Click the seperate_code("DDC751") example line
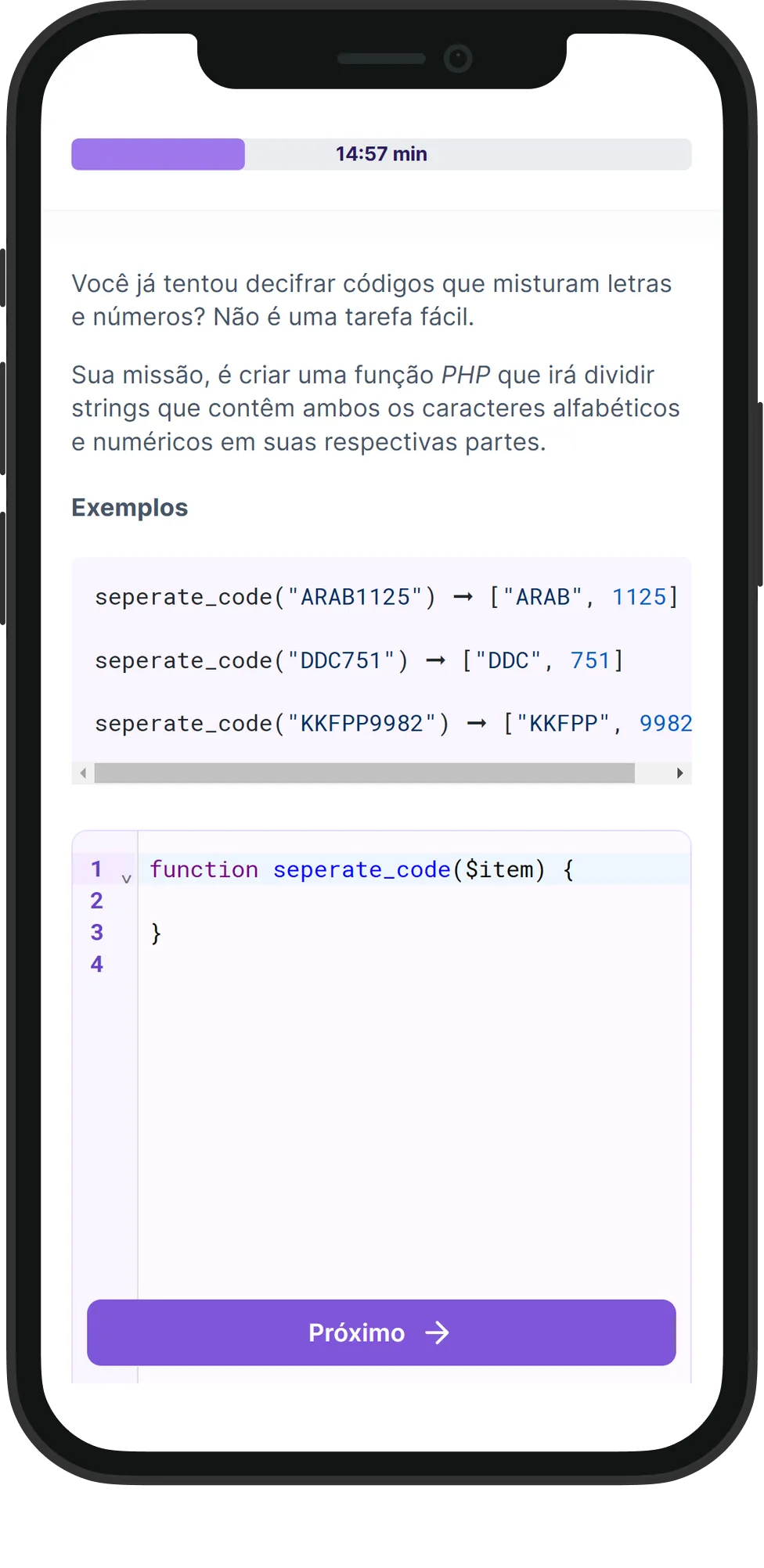Screen dimensions: 764x1568 [x=359, y=660]
